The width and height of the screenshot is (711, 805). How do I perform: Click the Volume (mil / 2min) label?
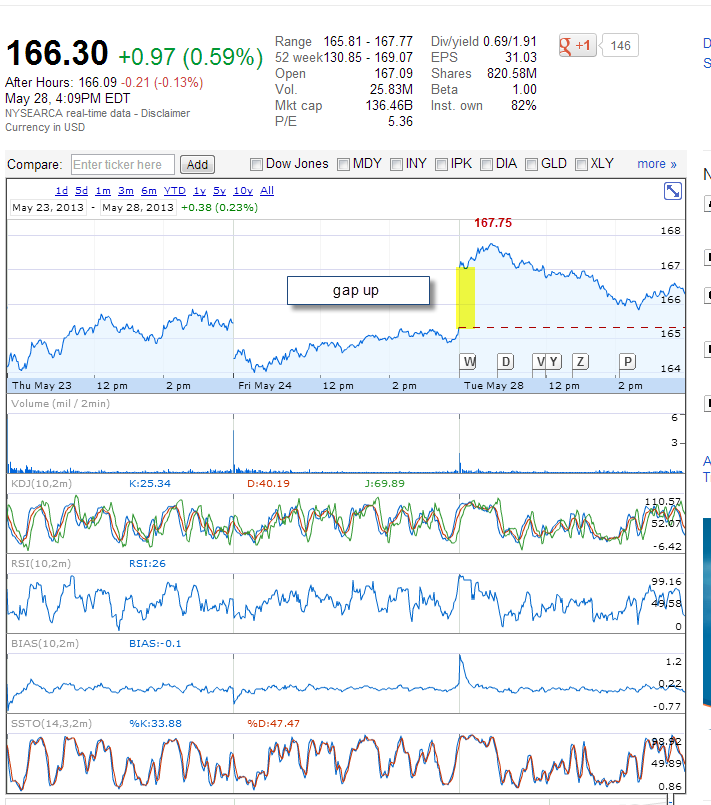pos(61,404)
